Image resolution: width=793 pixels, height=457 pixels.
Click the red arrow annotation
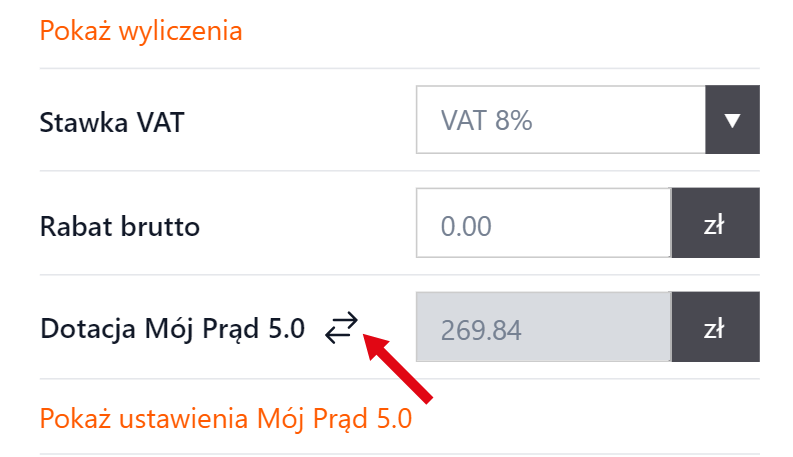[x=398, y=368]
